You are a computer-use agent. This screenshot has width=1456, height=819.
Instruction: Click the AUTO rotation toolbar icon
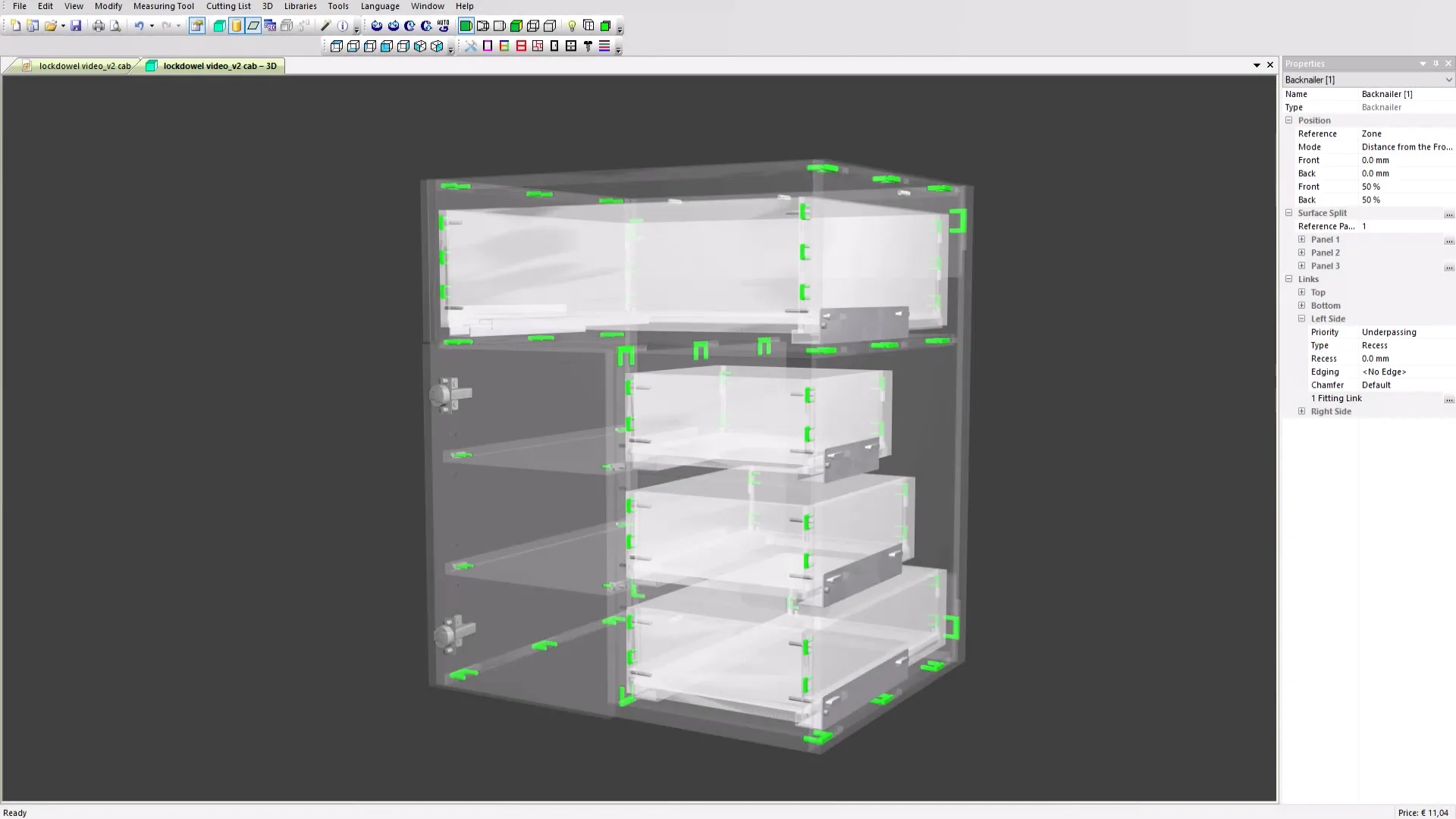pyautogui.click(x=442, y=25)
